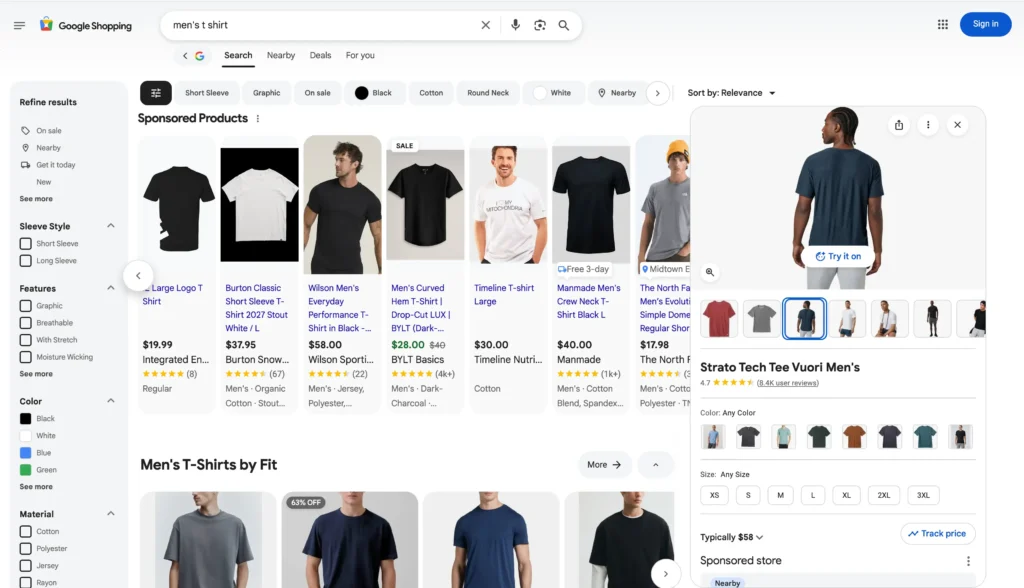Screen dimensions: 1024x588
Task: Collapse the Sleeve Style section
Action: click(110, 225)
